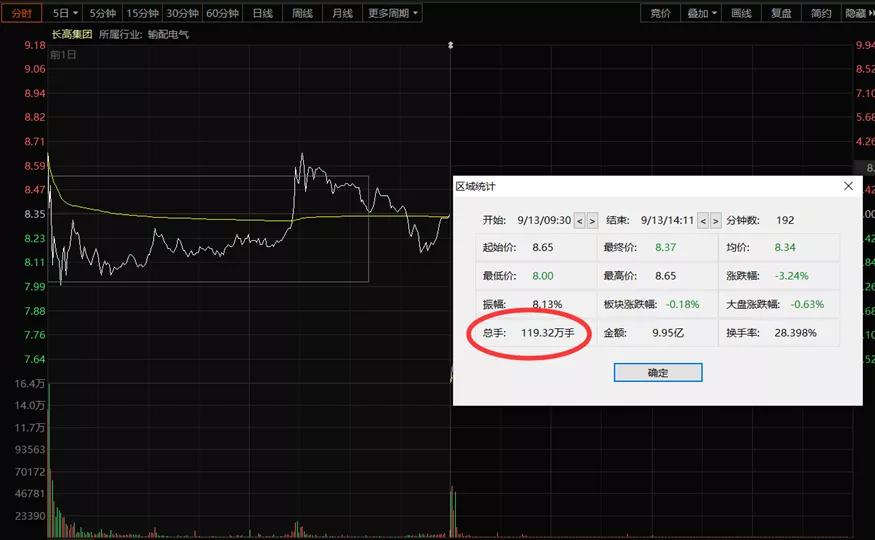The width and height of the screenshot is (875, 540).
Task: Switch to 简约 simple view
Action: coord(821,13)
